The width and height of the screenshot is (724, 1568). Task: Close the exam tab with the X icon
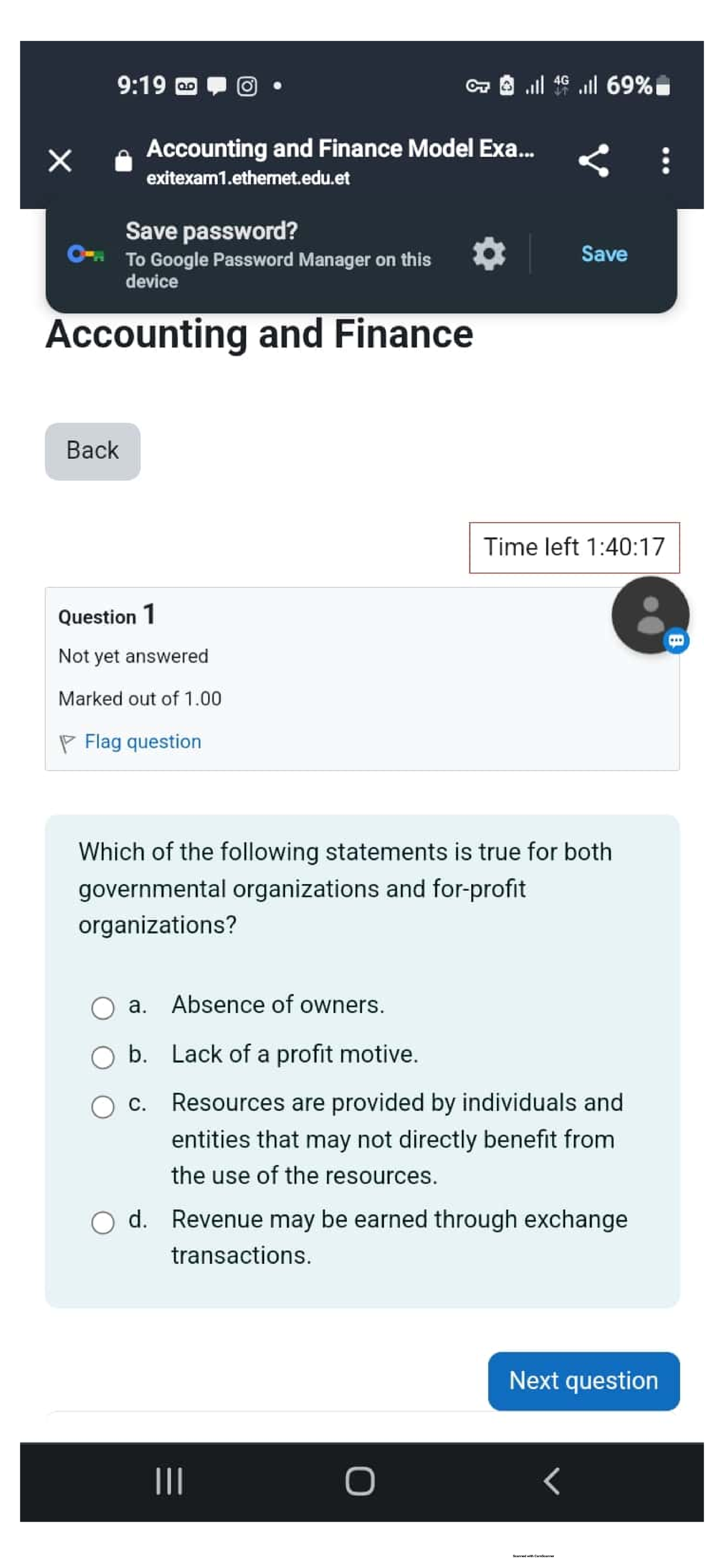click(x=59, y=159)
